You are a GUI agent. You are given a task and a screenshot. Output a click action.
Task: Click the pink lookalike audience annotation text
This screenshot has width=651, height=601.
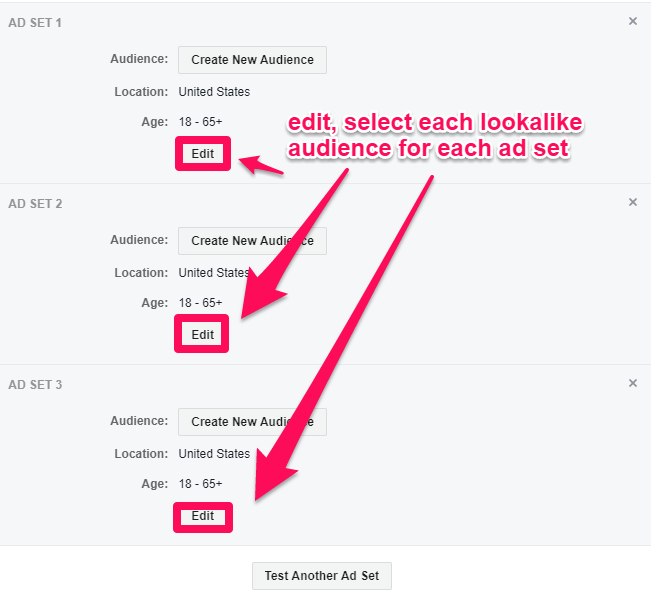[434, 136]
